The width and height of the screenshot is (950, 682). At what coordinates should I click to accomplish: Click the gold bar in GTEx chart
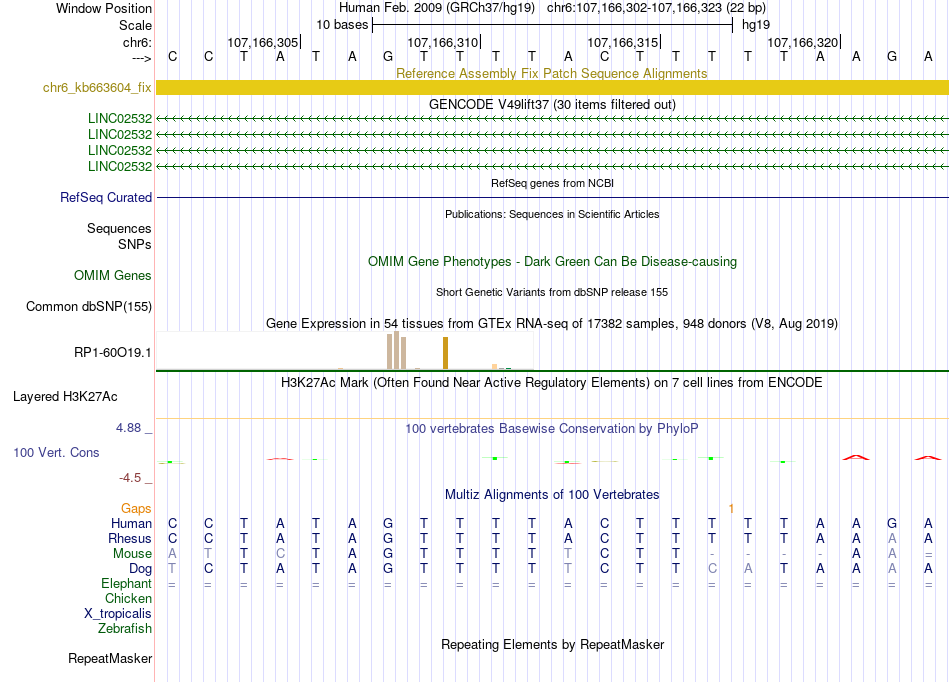click(445, 353)
